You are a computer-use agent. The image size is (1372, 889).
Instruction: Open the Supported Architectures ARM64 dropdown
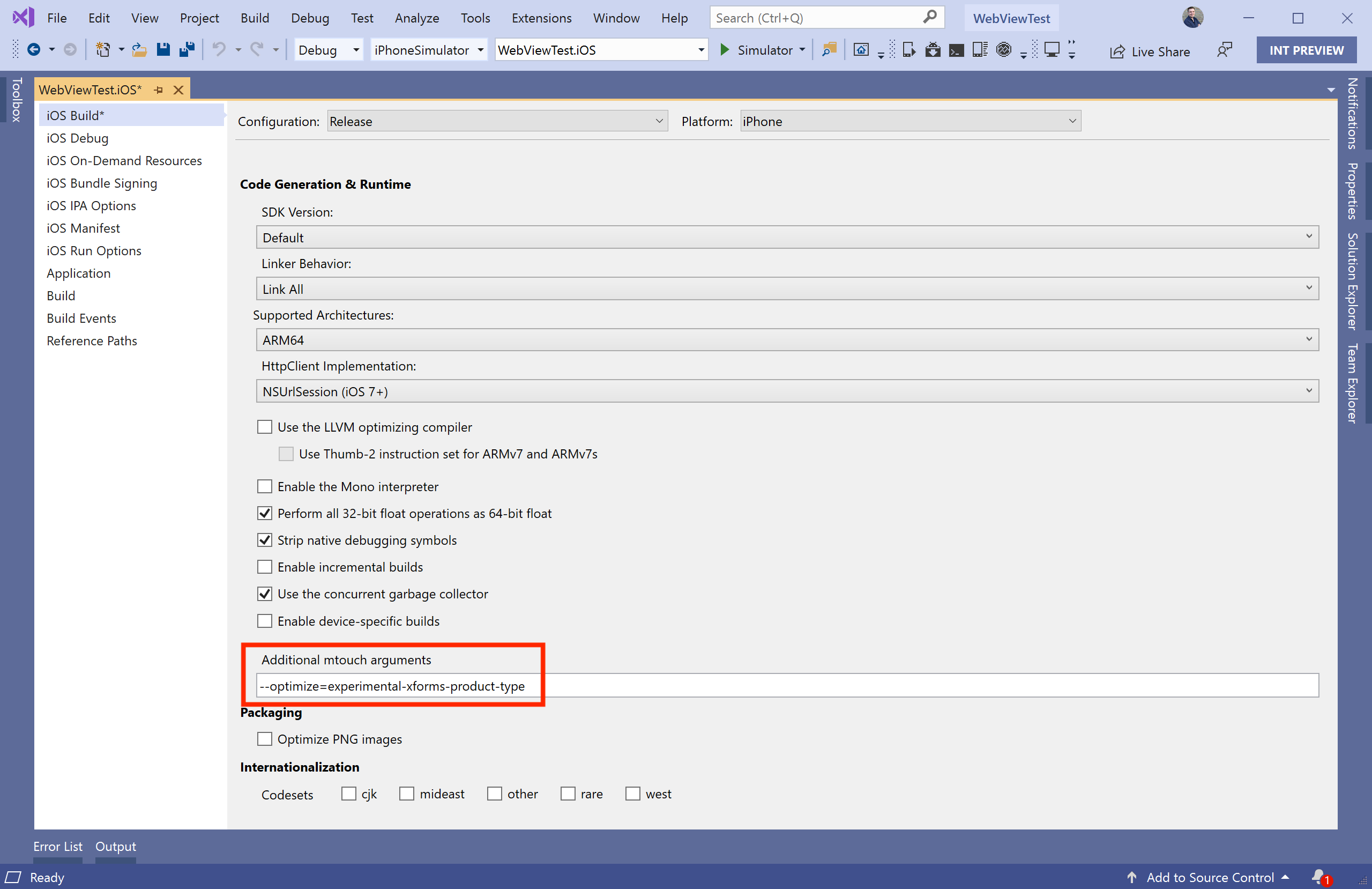787,340
